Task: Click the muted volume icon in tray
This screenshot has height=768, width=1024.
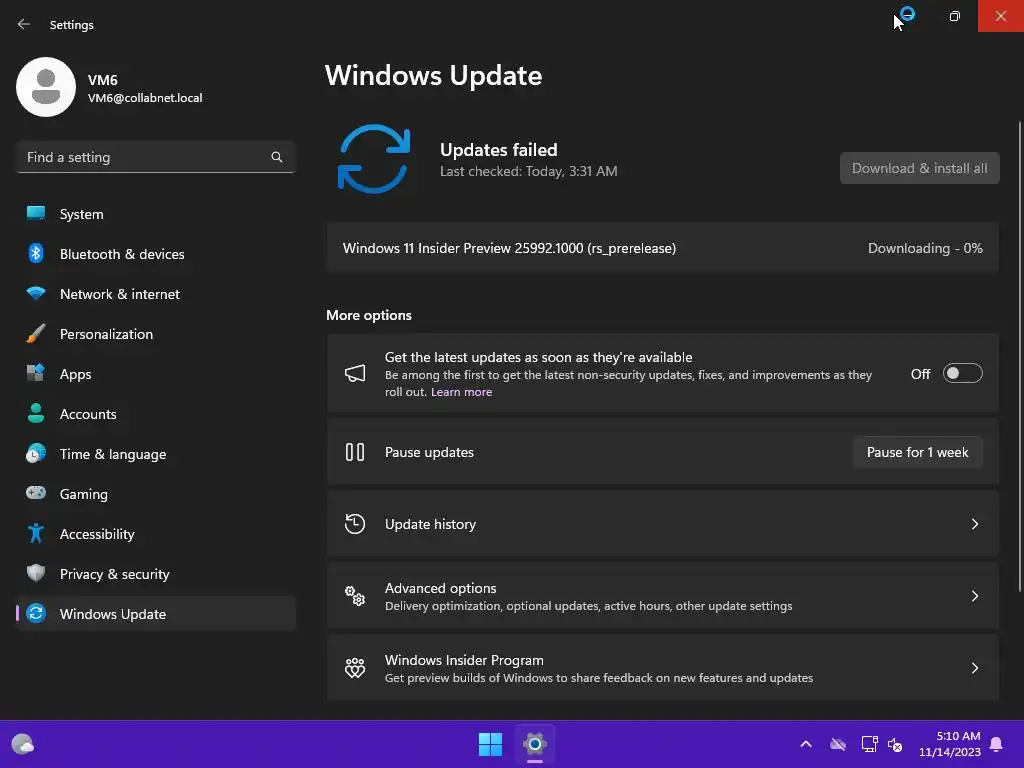Action: coord(895,744)
